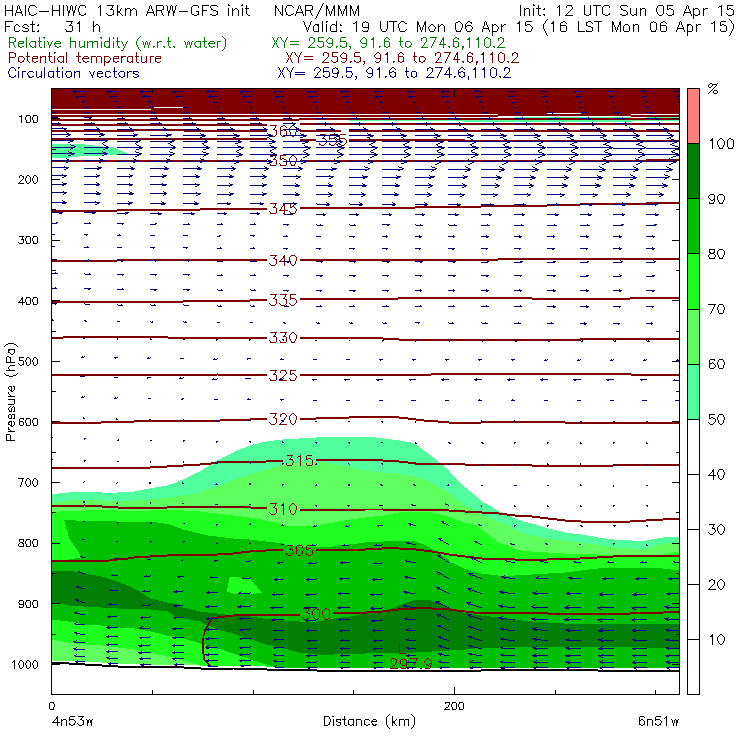Click the 1000 pressure axis tick label
Screen dimensions: 740x740
(x=25, y=665)
